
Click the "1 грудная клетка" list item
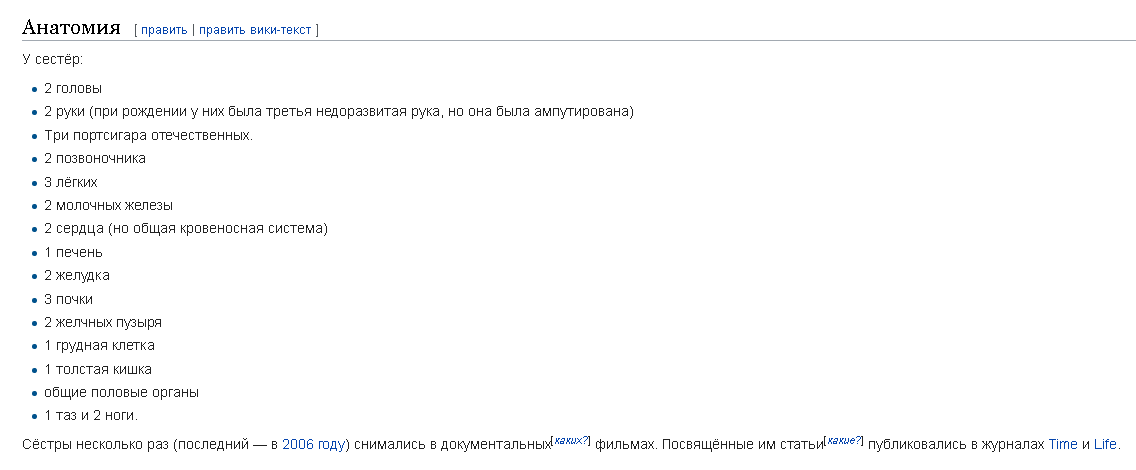pyautogui.click(x=99, y=345)
